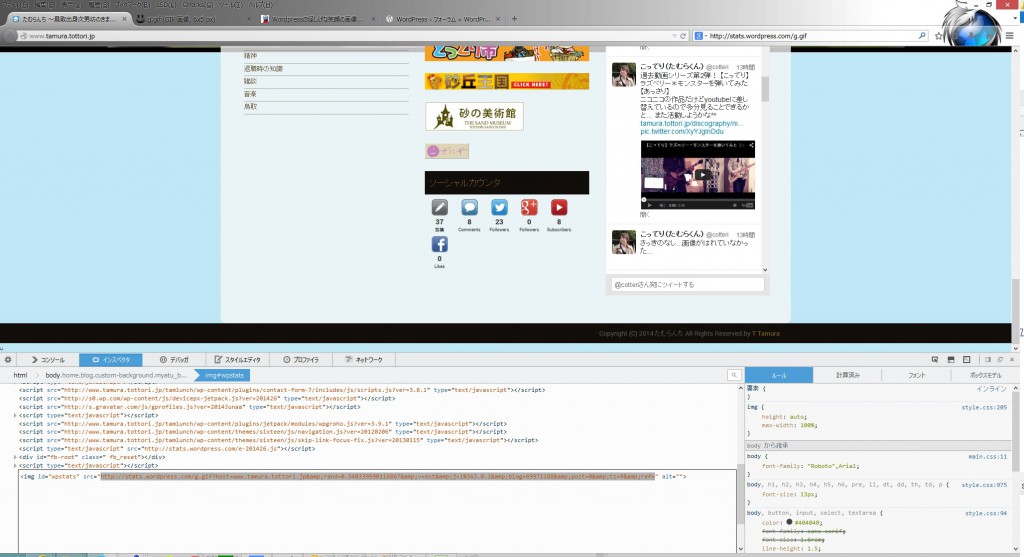Image resolution: width=1024 pixels, height=557 pixels.
Task: Open style.css:975 source link
Action: (x=984, y=485)
